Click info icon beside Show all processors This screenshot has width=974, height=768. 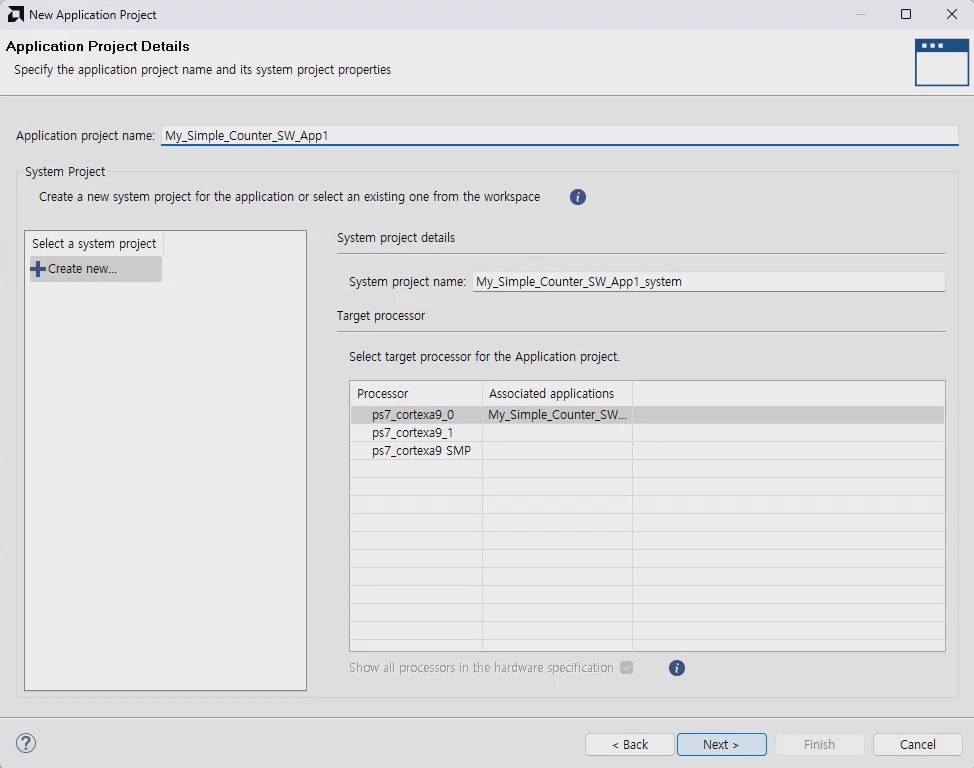(676, 668)
